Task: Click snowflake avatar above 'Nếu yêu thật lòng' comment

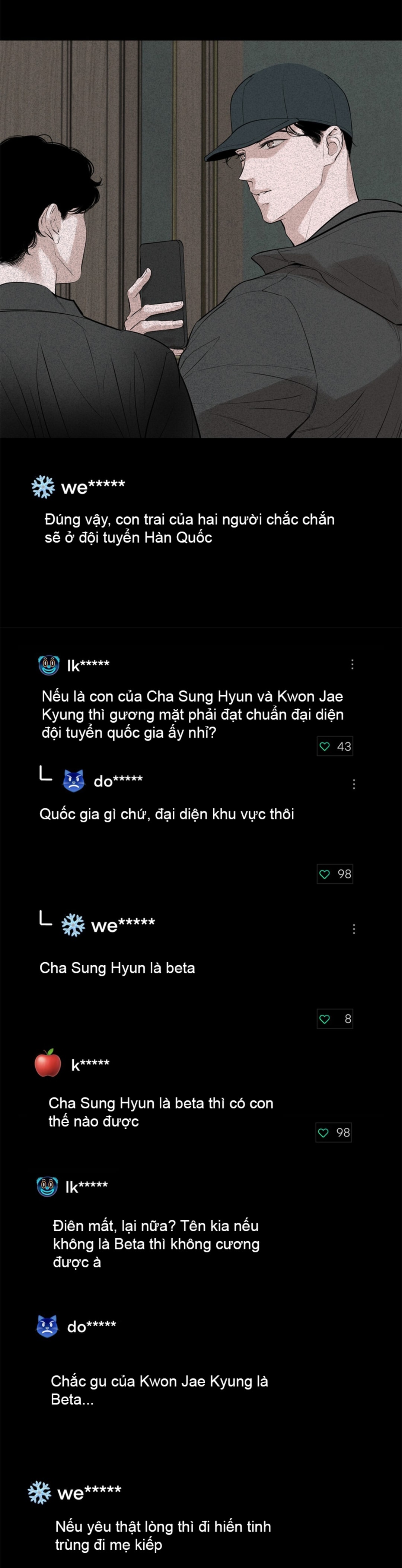Action: pyautogui.click(x=39, y=1492)
